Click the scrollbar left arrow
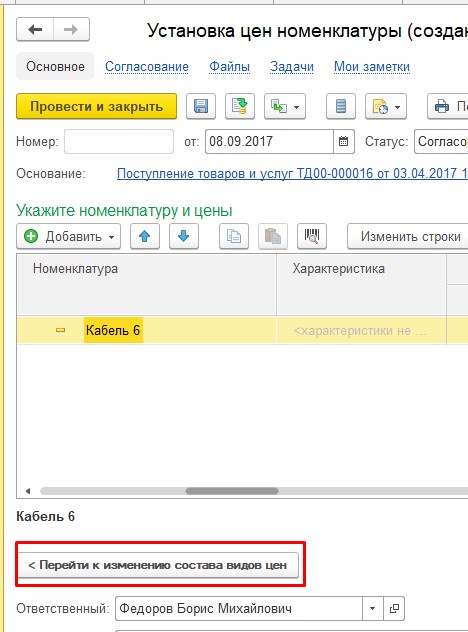Image resolution: width=468 pixels, height=632 pixels. [28, 491]
